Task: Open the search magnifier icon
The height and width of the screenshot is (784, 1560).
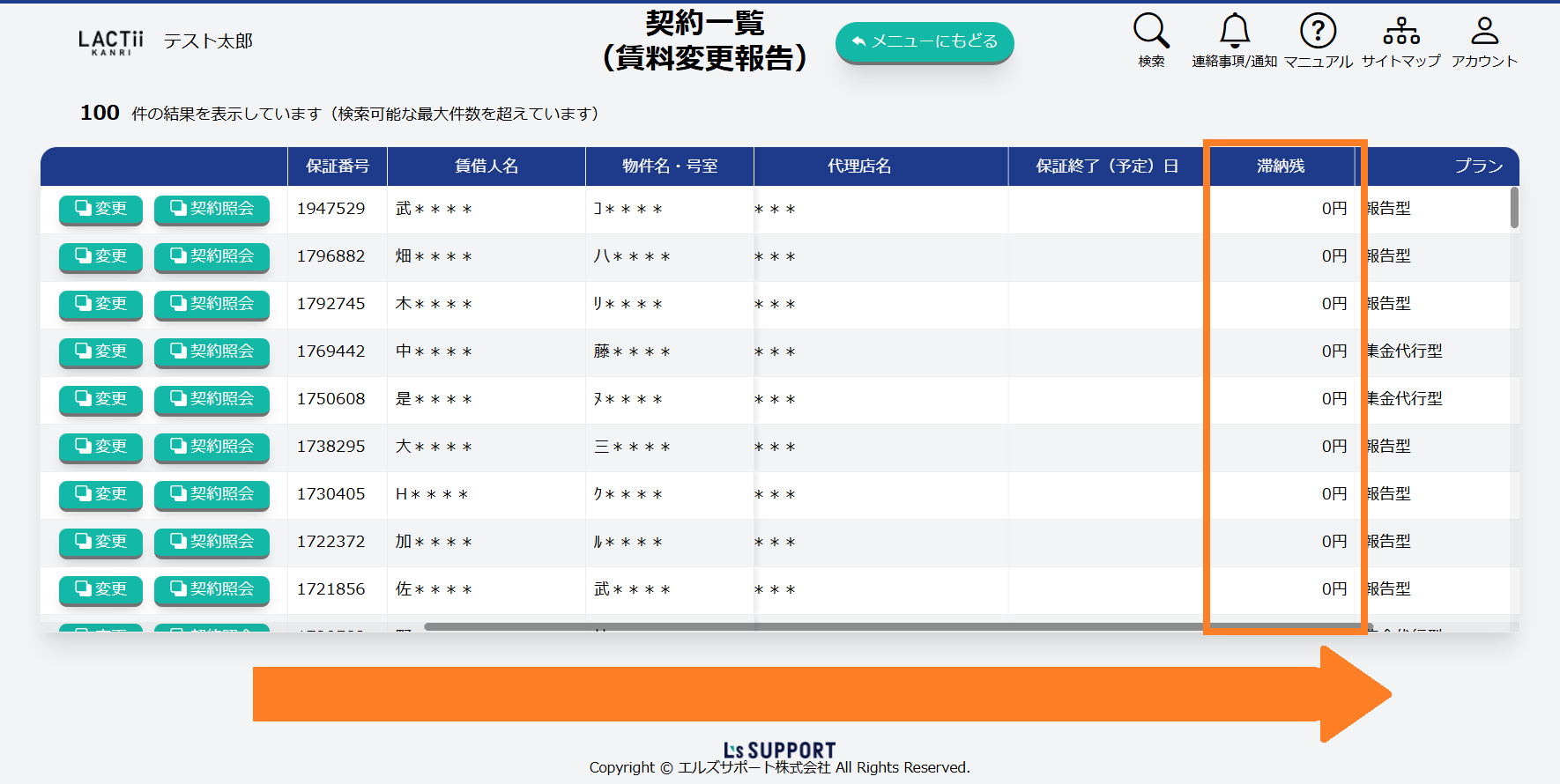Action: [1151, 33]
